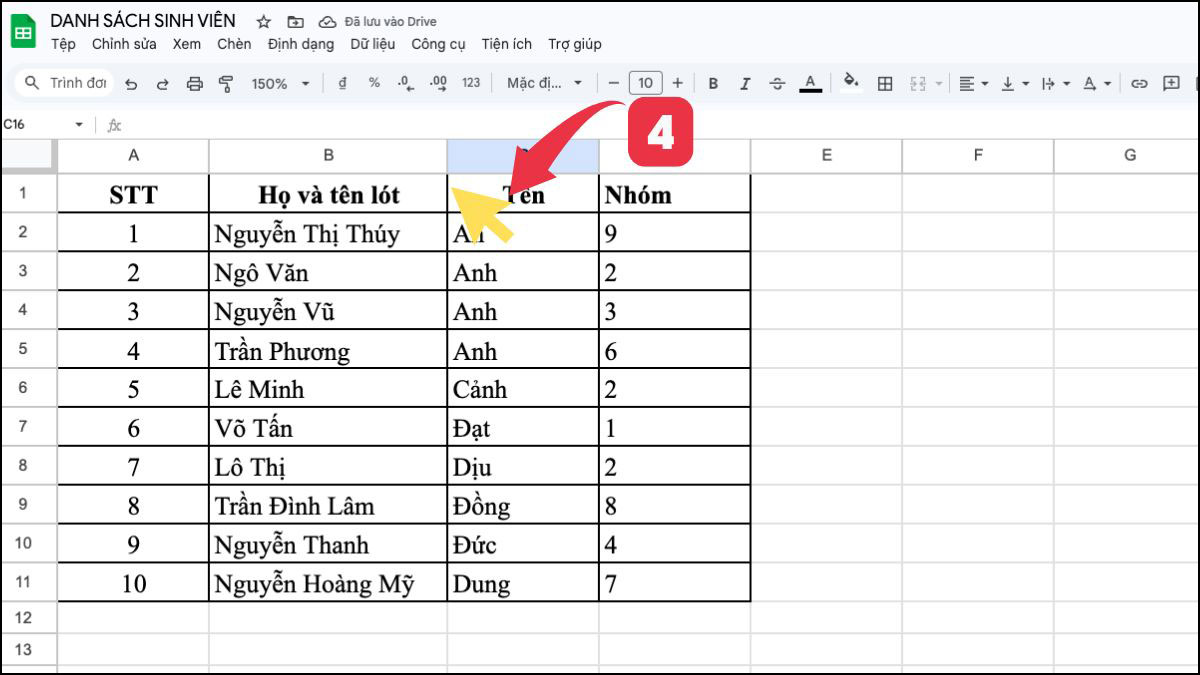
Task: Toggle bold formatting
Action: coord(713,82)
